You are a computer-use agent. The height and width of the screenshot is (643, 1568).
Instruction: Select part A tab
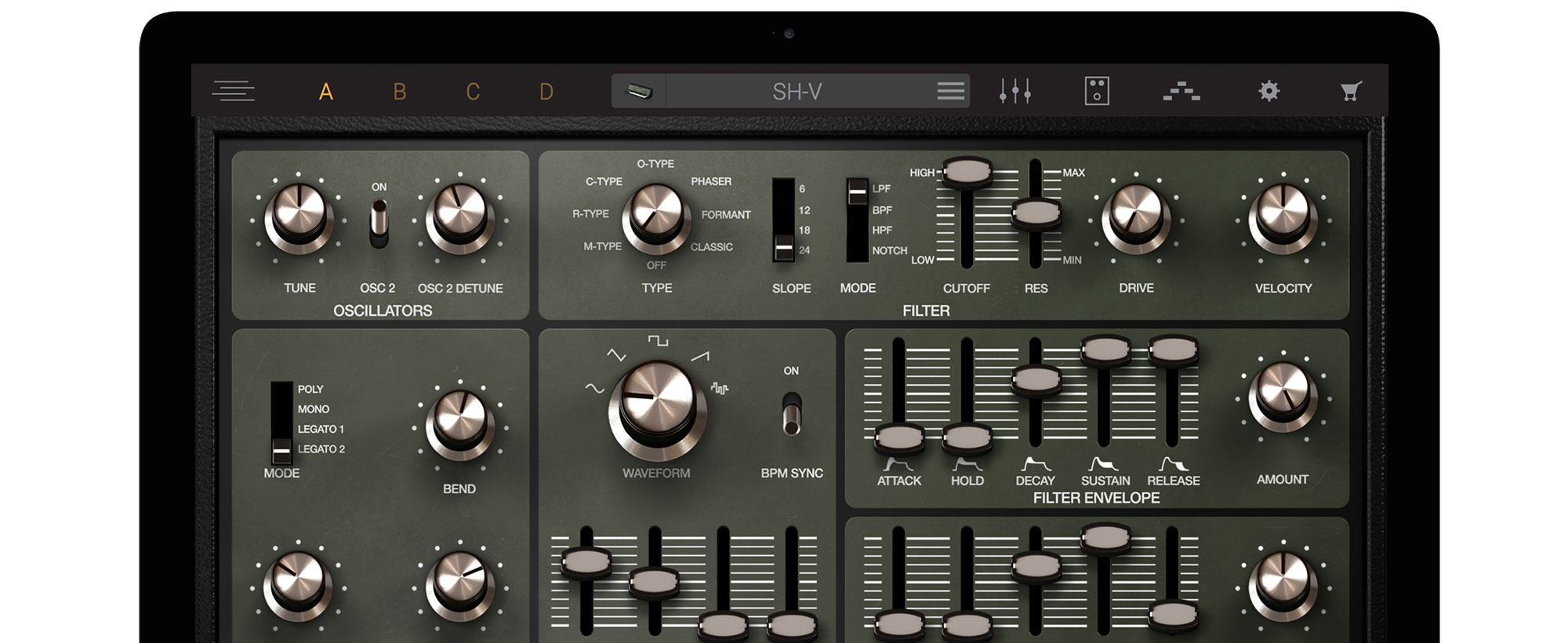tap(326, 92)
